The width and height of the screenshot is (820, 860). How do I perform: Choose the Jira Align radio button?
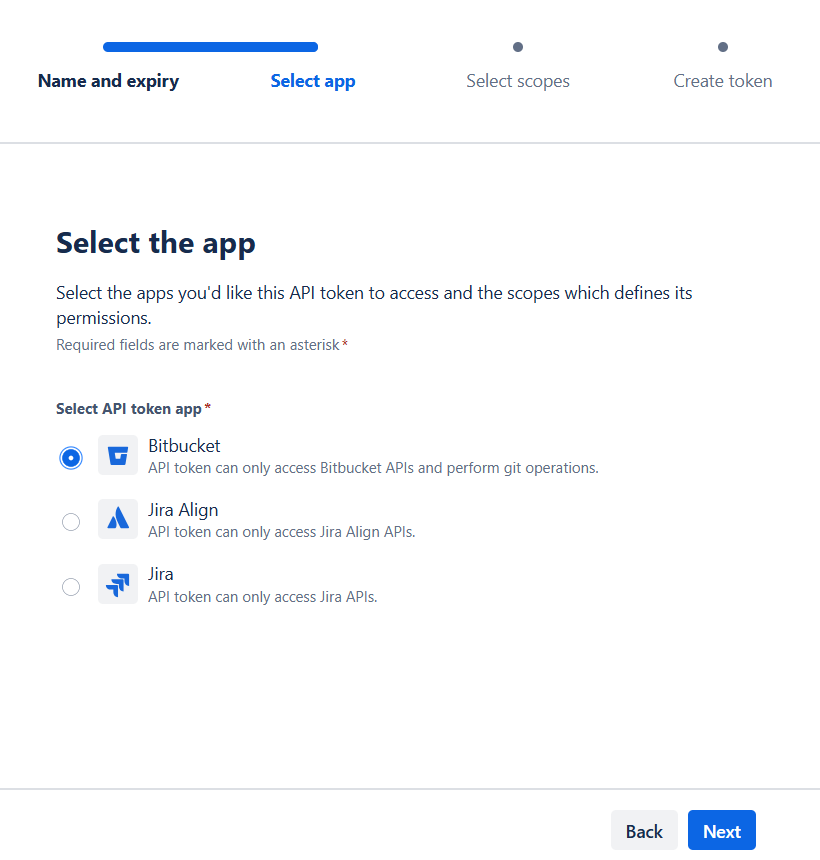(71, 521)
